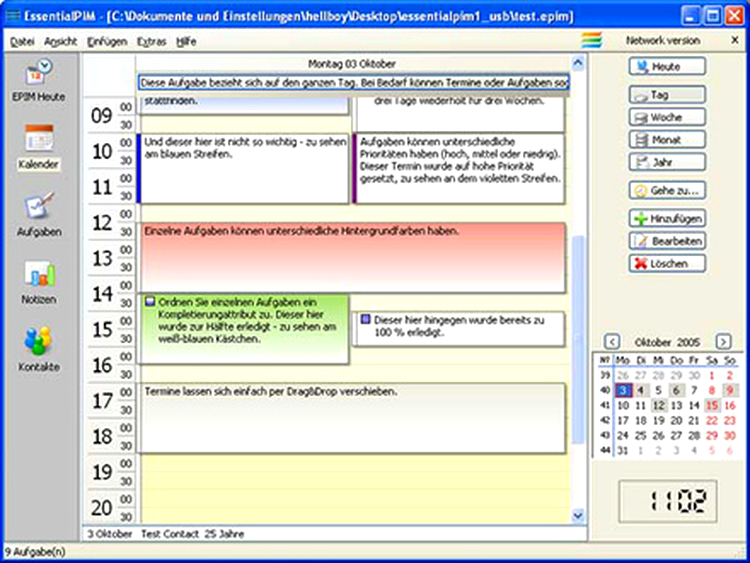Go to previous month in mini calendar
This screenshot has height=563, width=750.
[x=612, y=342]
